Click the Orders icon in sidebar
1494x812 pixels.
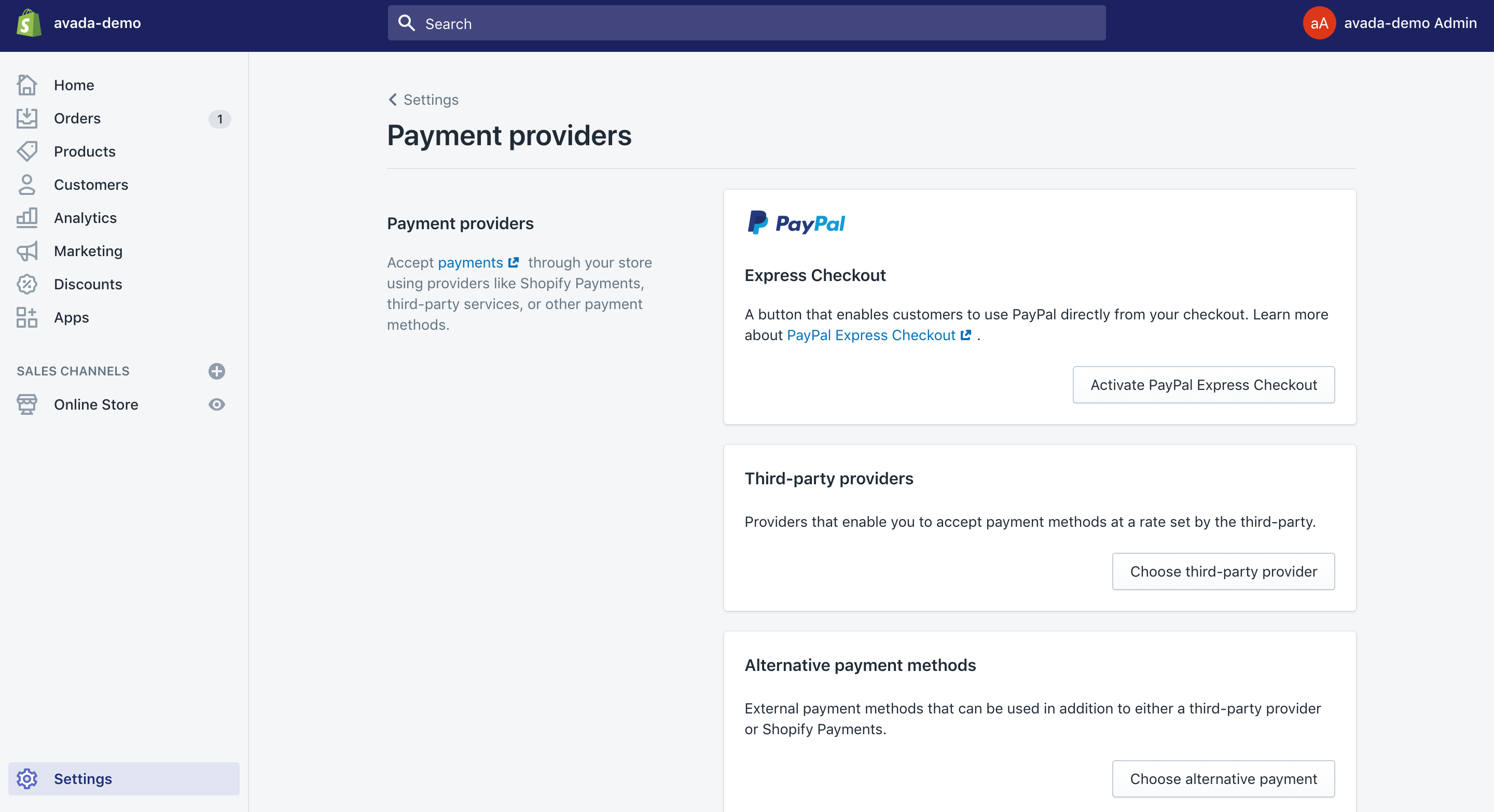click(x=27, y=118)
